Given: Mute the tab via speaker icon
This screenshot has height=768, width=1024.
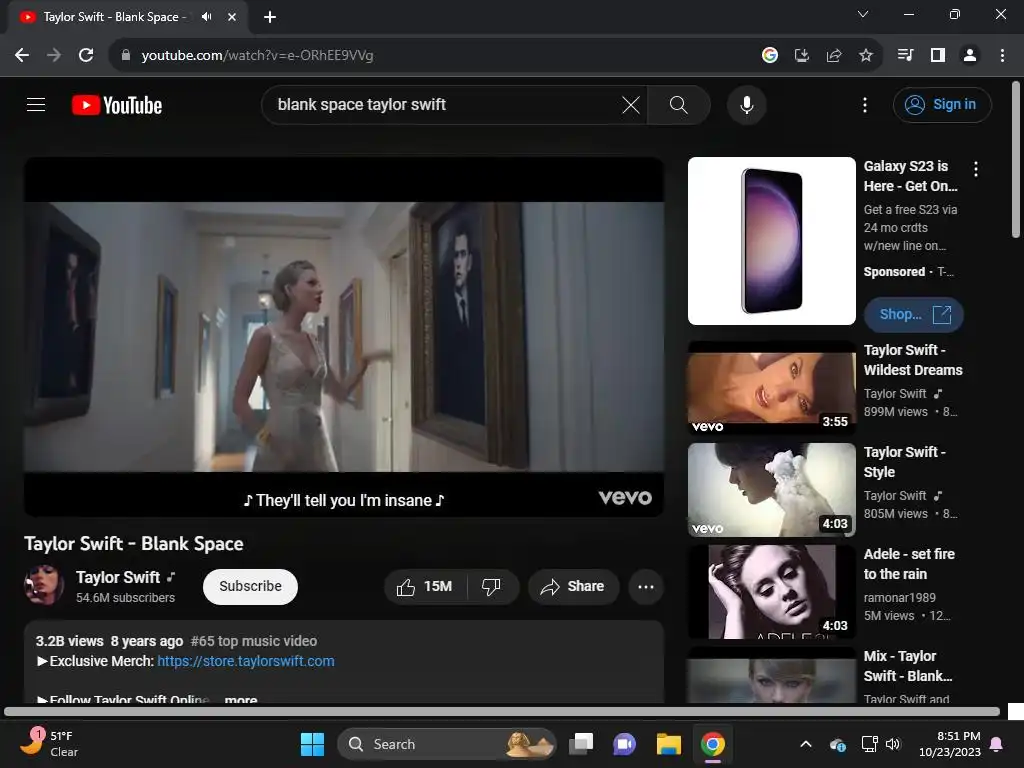Looking at the screenshot, I should (206, 16).
